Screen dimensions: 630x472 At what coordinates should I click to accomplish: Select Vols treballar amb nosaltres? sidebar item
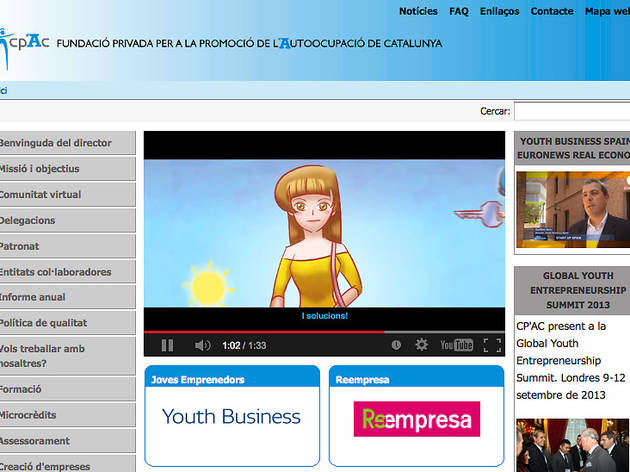click(x=68, y=356)
